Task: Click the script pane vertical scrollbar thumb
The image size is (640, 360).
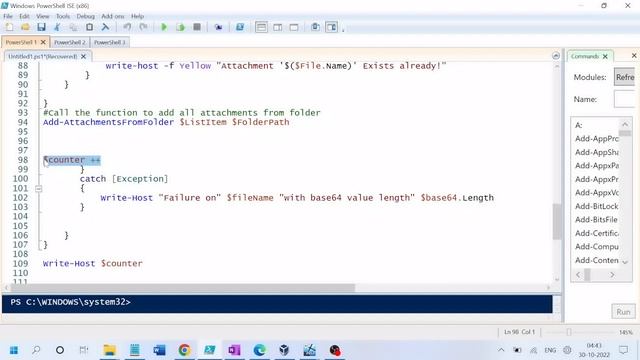Action: [557, 222]
